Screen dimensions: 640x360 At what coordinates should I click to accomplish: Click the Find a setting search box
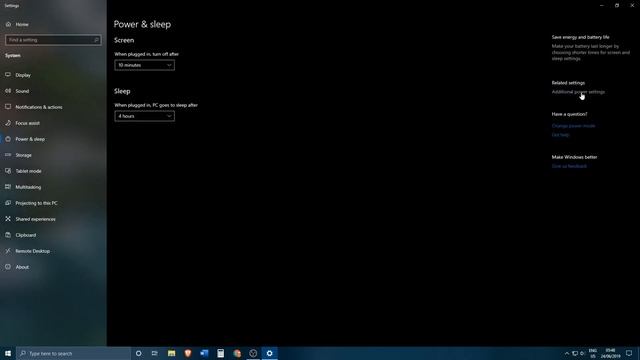pos(53,40)
